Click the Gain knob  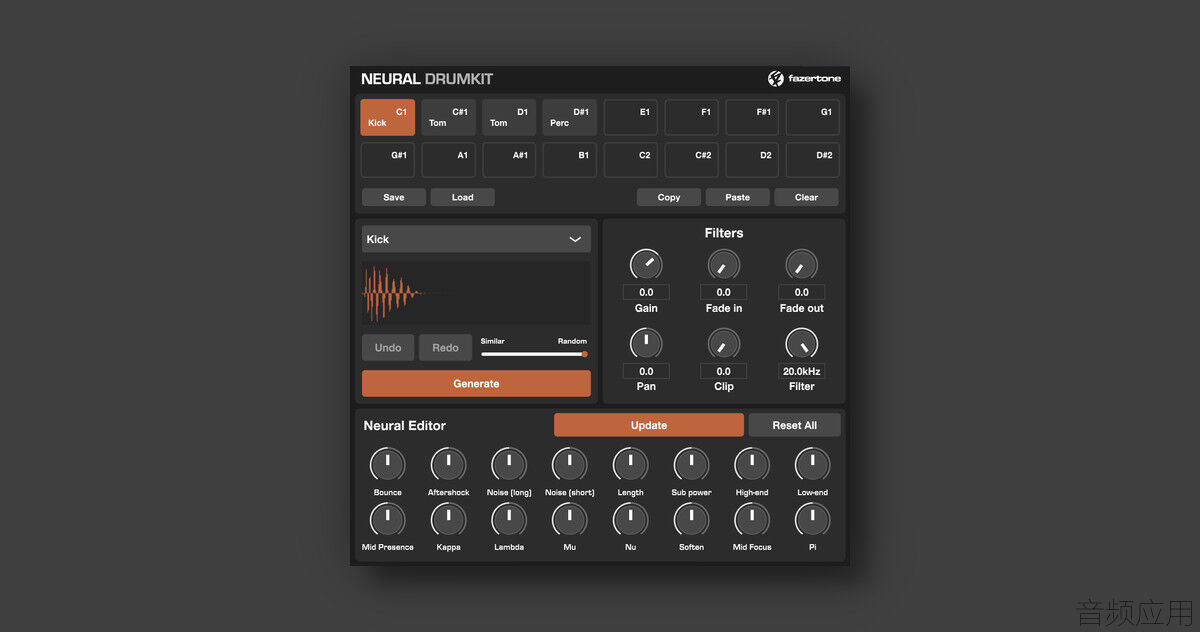(646, 265)
